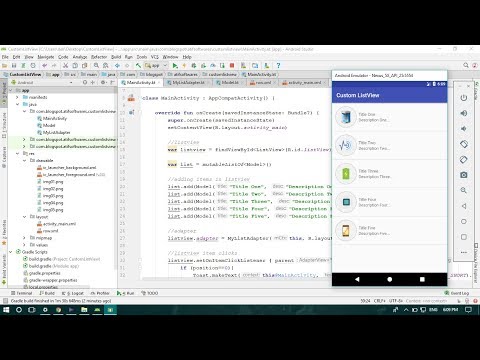Click the Windows Start button

coord(6,310)
